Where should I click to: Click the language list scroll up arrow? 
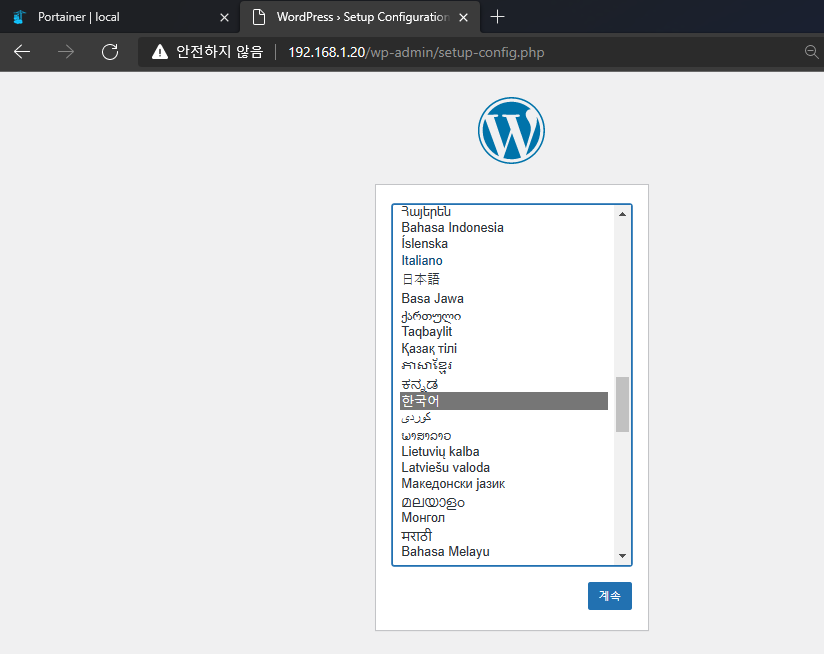pos(622,214)
